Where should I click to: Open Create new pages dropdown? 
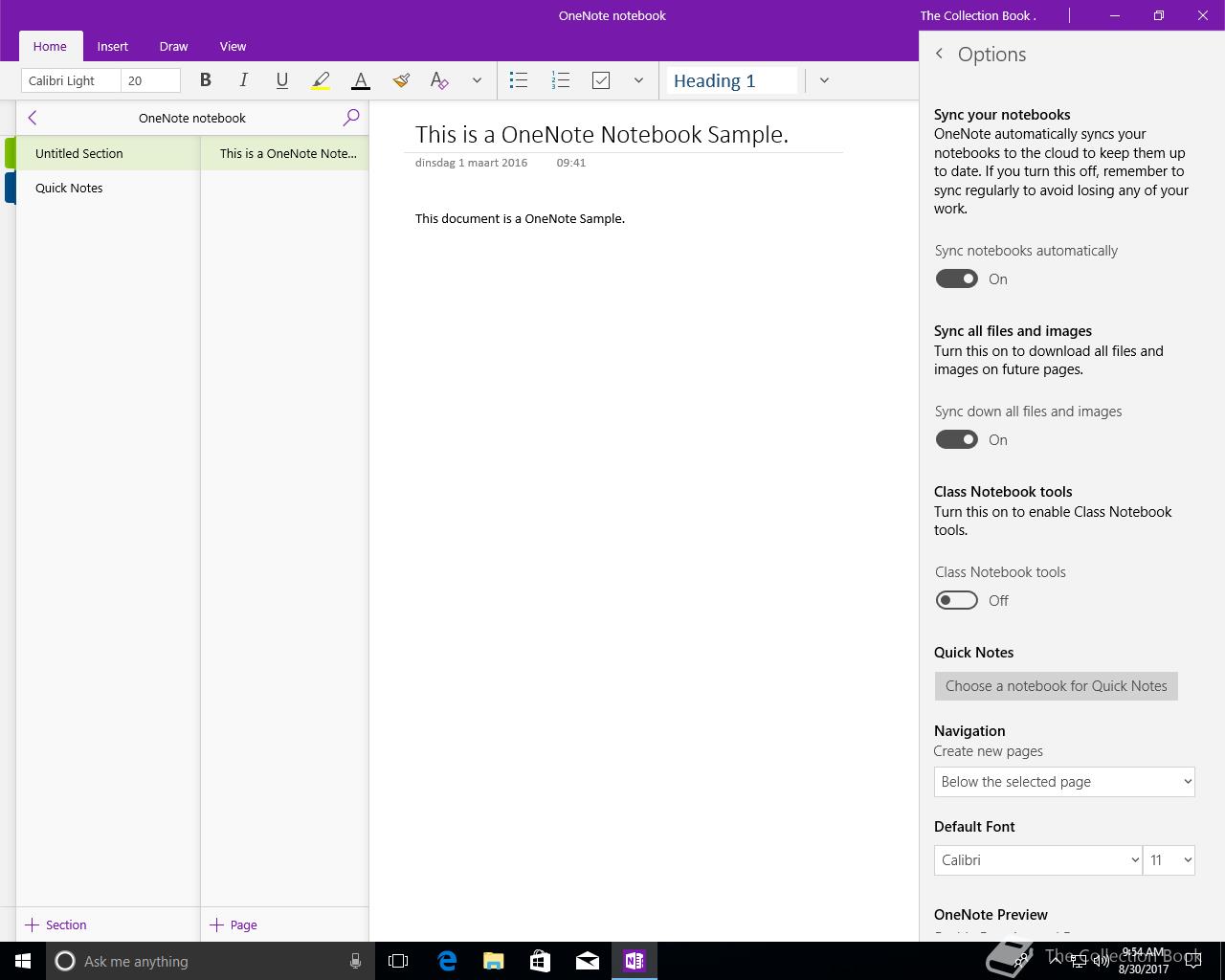tap(1064, 782)
